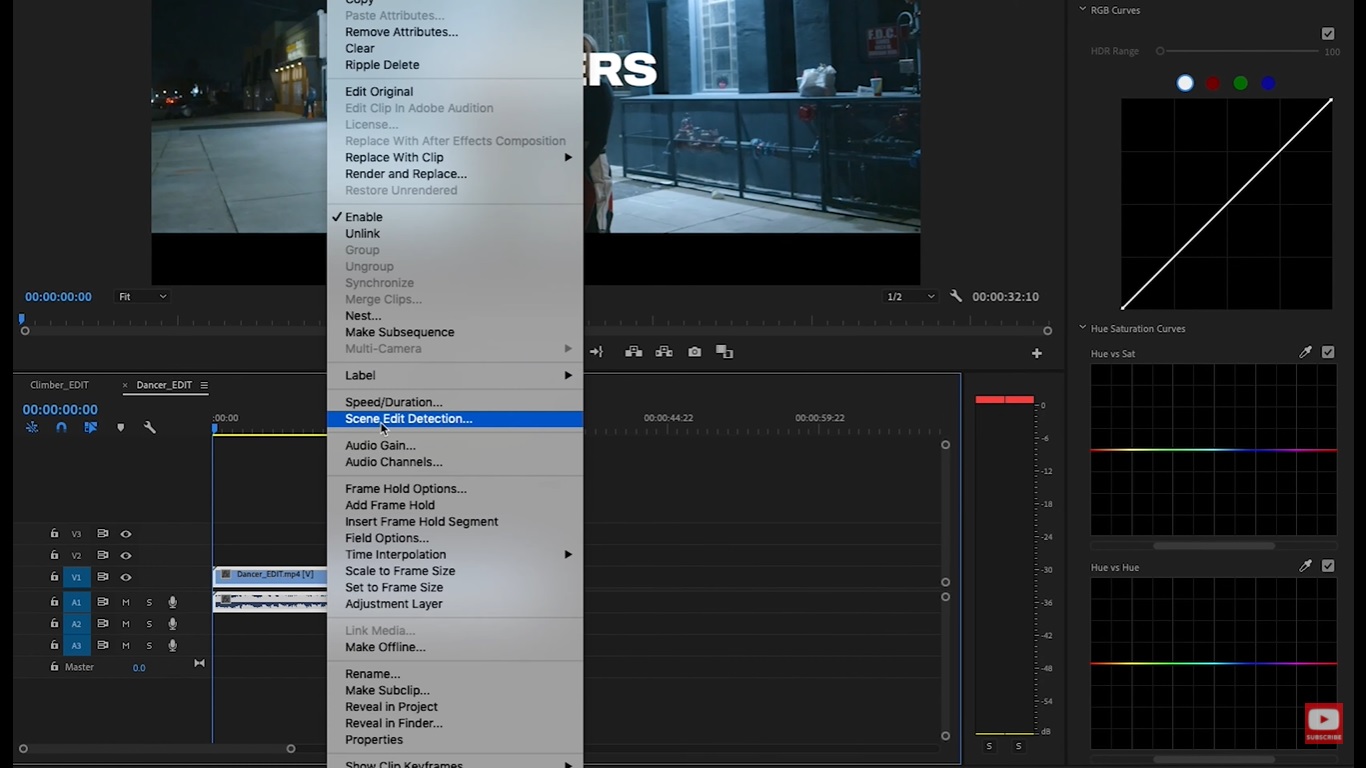Enable the RGB Curves checkbox

(x=1328, y=33)
